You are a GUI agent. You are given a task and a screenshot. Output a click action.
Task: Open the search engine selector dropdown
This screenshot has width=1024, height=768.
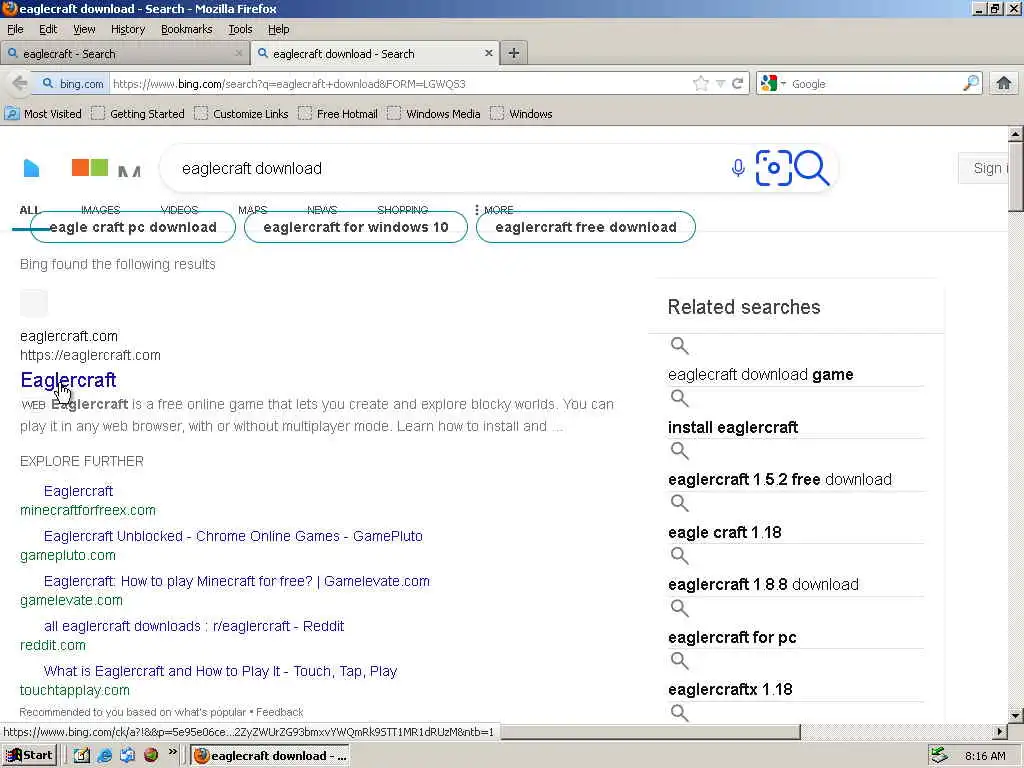tap(773, 84)
